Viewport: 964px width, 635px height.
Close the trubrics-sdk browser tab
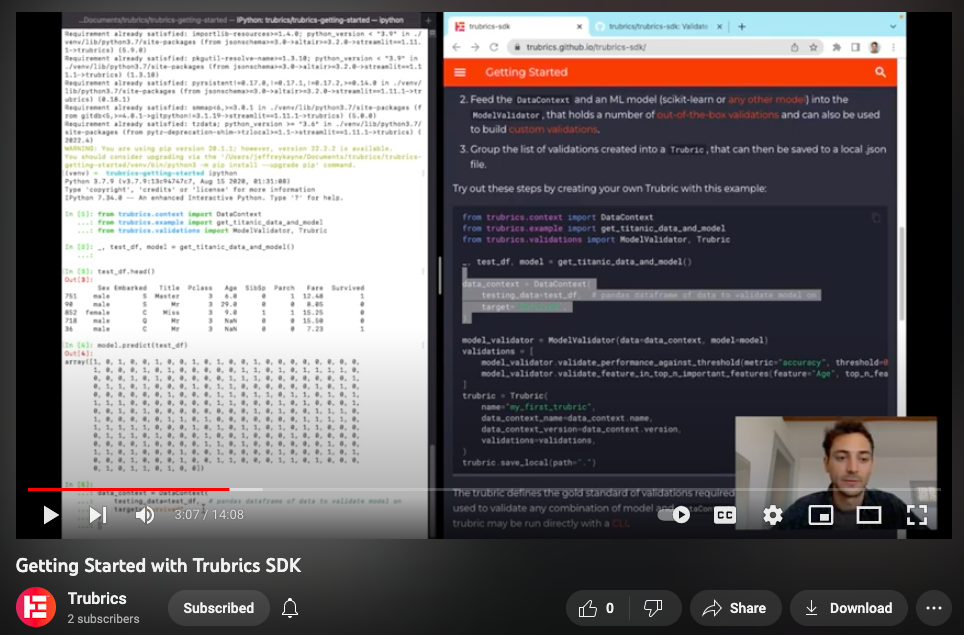click(x=579, y=26)
